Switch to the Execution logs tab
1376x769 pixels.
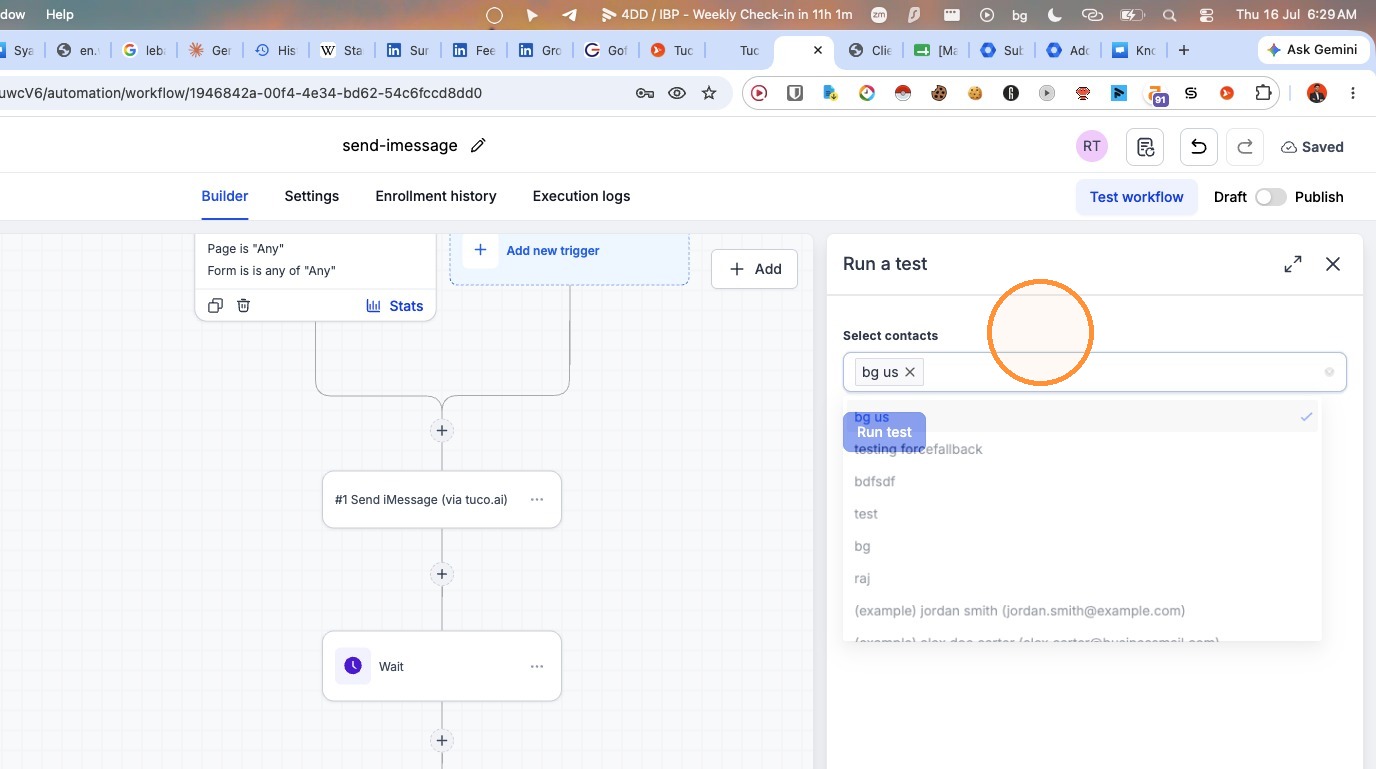coord(581,196)
